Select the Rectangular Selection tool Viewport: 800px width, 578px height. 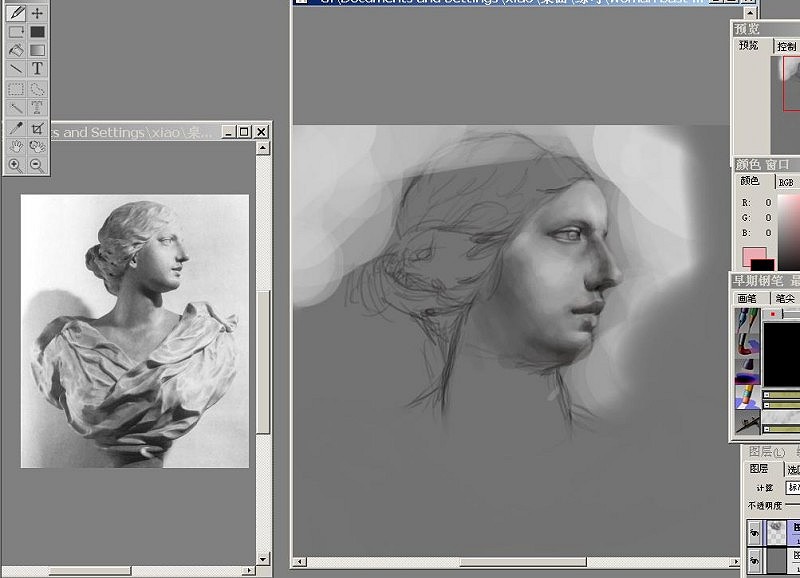16,89
